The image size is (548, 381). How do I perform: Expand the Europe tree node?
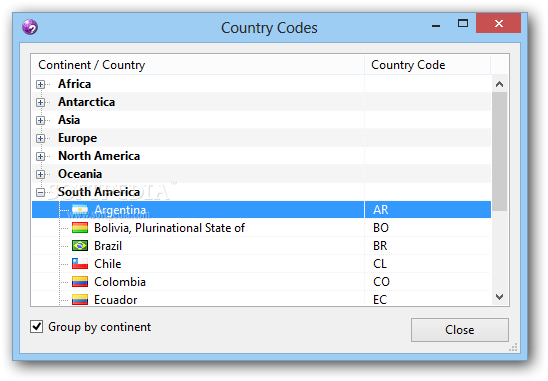pyautogui.click(x=41, y=138)
